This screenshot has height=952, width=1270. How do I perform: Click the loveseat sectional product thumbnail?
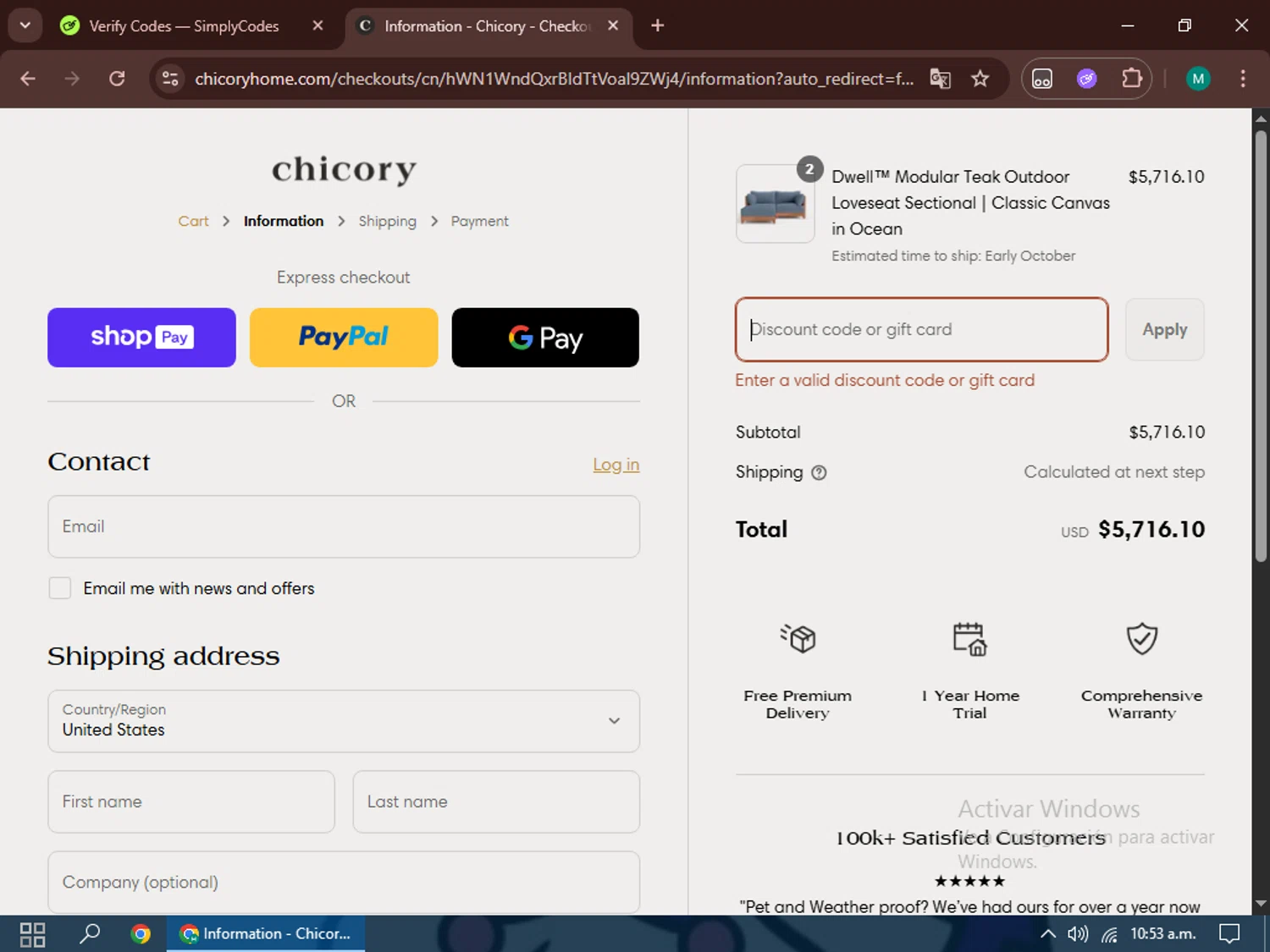pyautogui.click(x=776, y=204)
